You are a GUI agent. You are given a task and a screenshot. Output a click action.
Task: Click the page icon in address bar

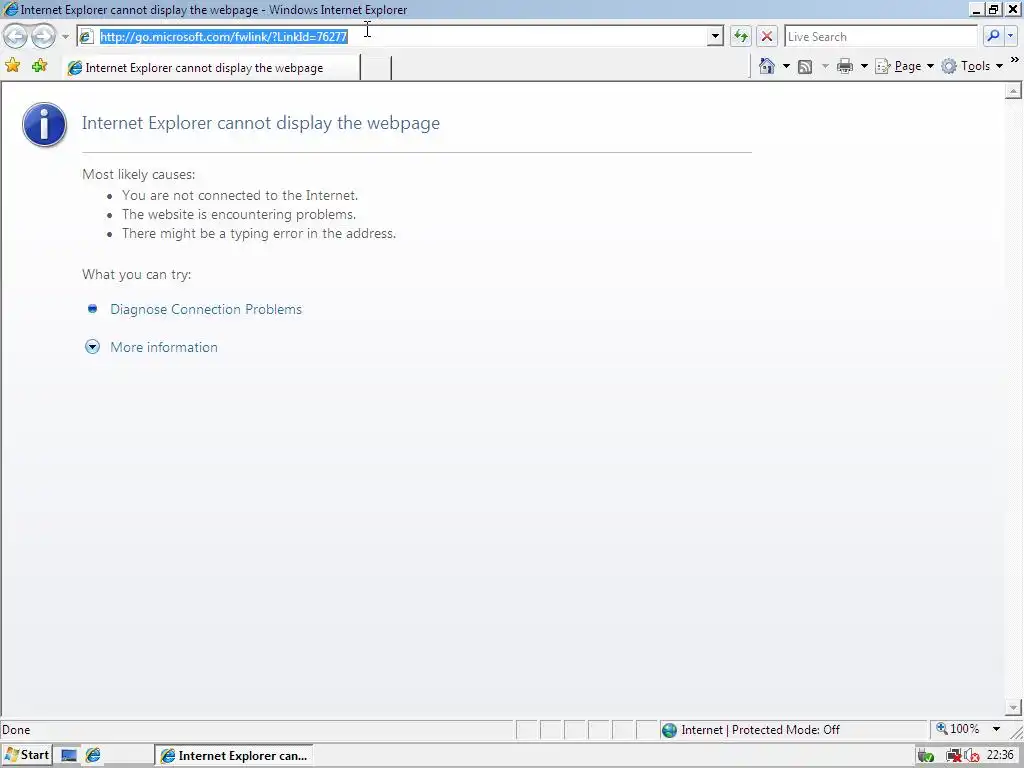coord(86,37)
